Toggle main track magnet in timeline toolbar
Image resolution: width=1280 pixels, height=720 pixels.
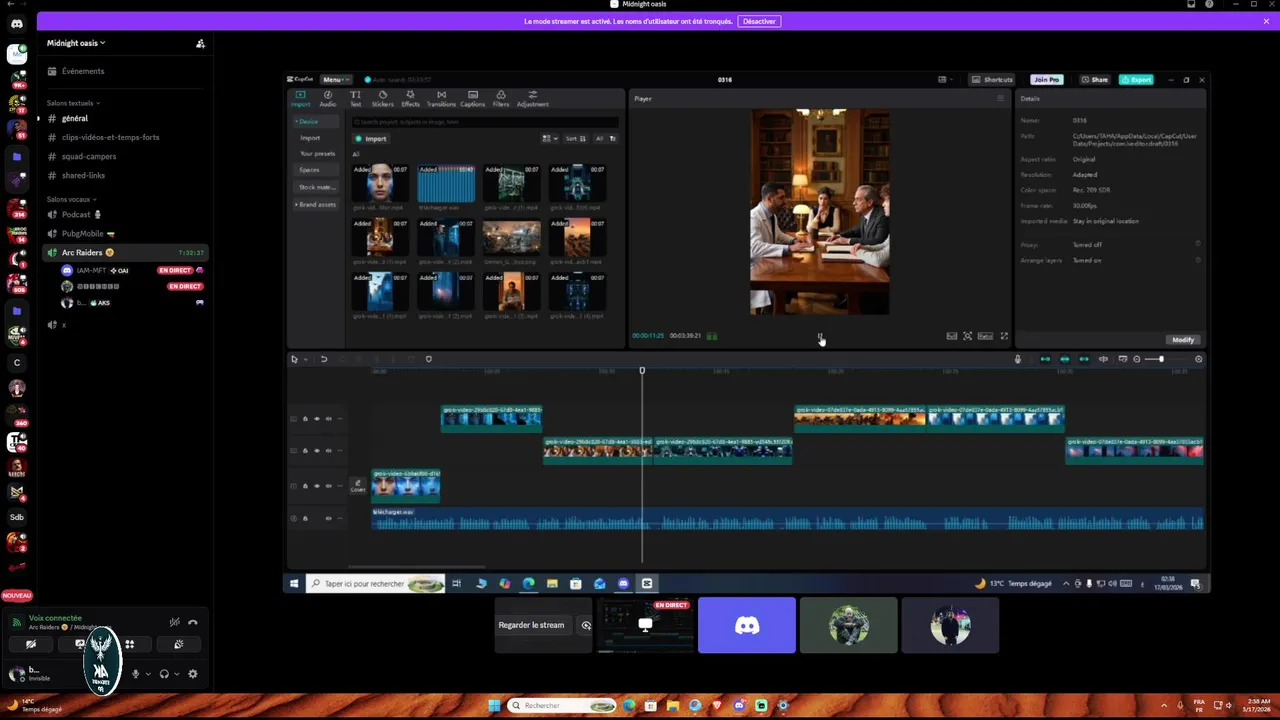(x=1045, y=359)
